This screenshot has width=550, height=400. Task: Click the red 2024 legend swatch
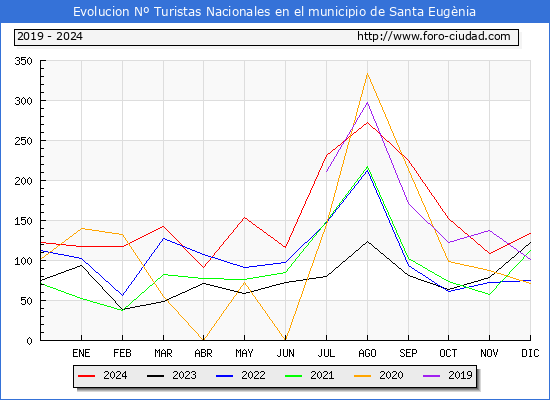click(x=87, y=376)
